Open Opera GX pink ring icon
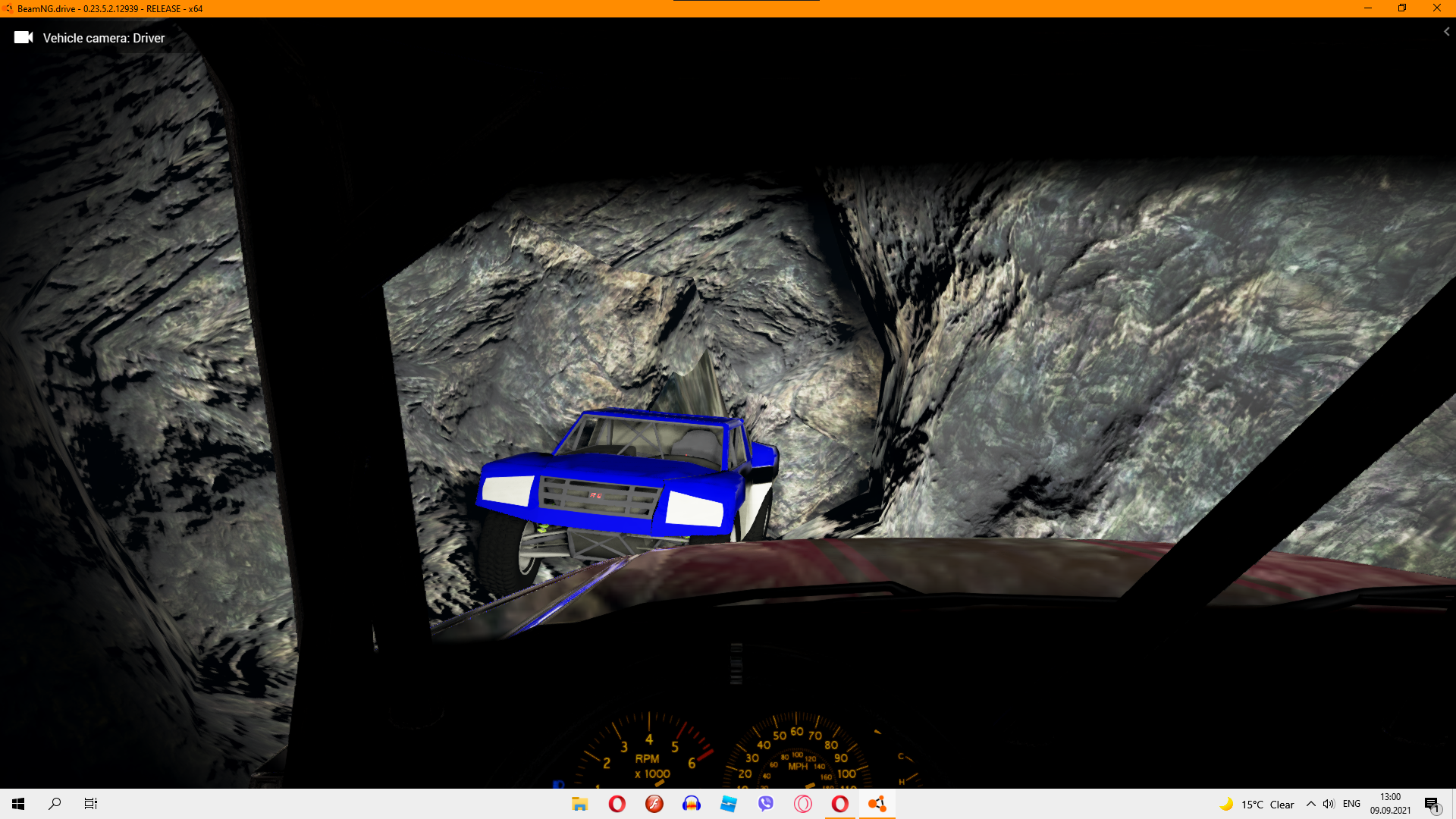1456x819 pixels. (x=803, y=804)
